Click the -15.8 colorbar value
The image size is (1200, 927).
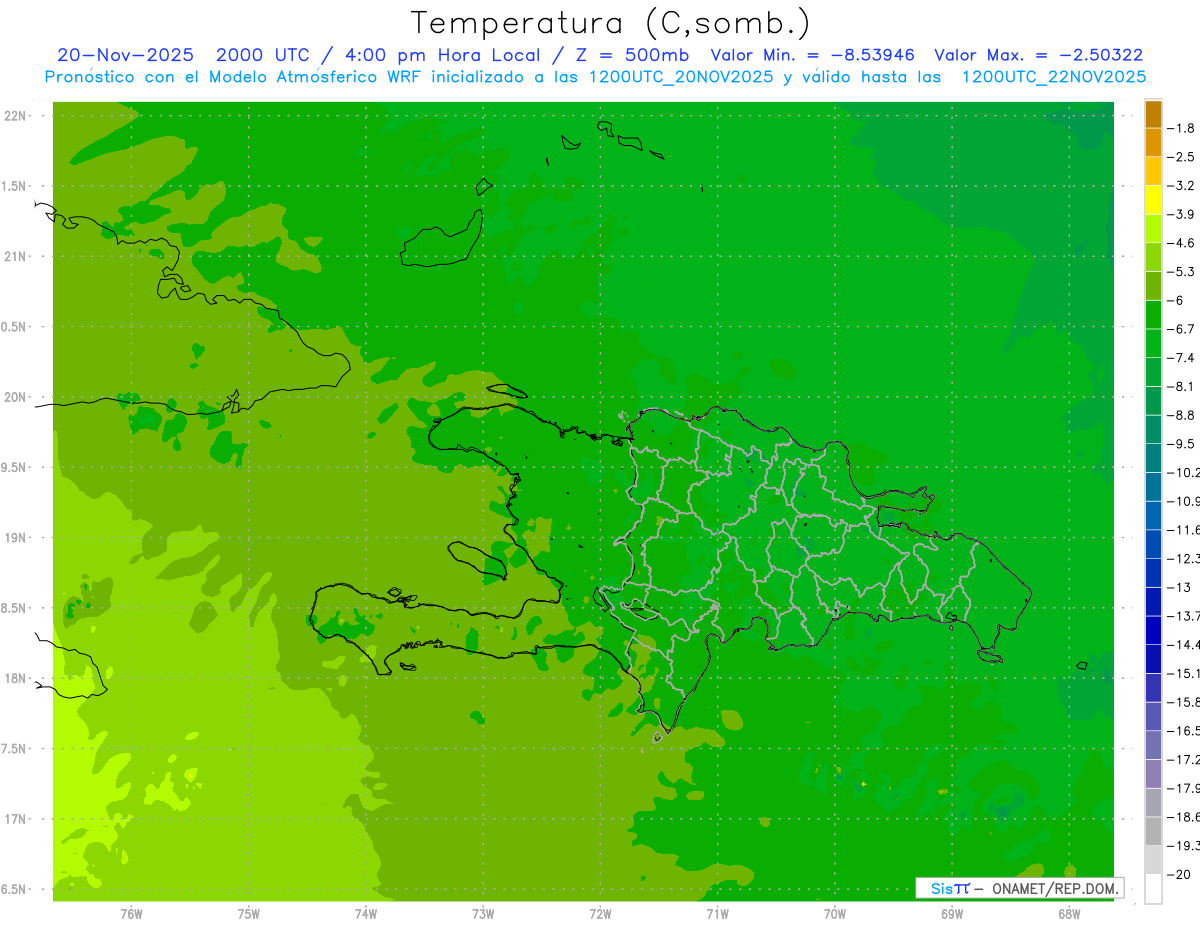[x=1185, y=702]
